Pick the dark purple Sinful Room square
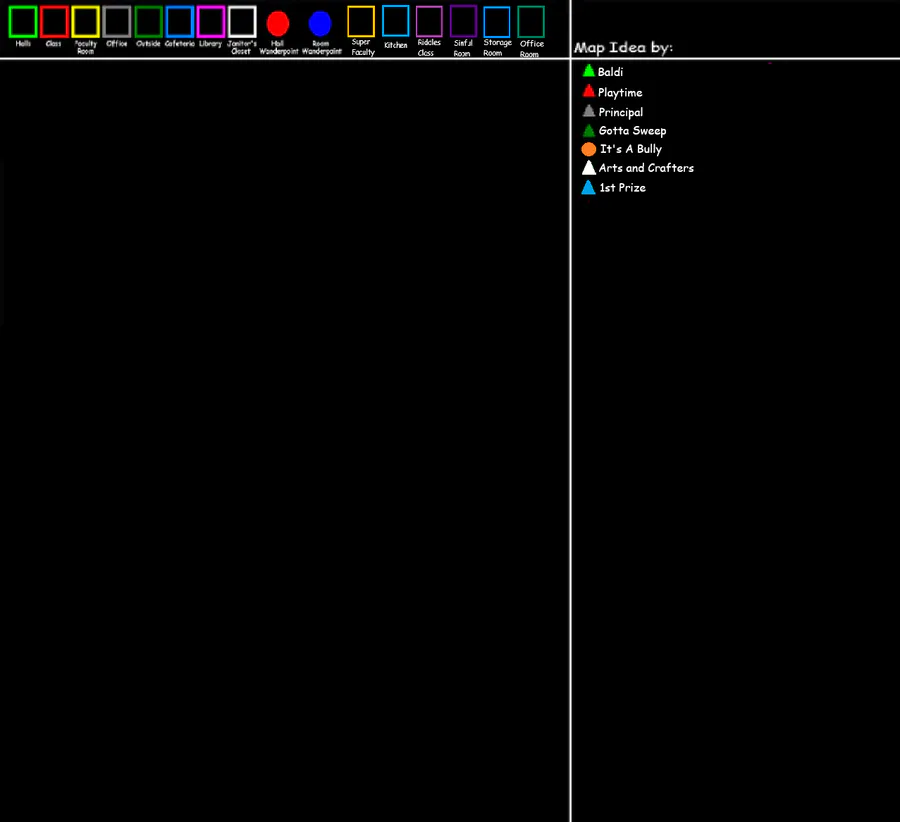 [463, 21]
